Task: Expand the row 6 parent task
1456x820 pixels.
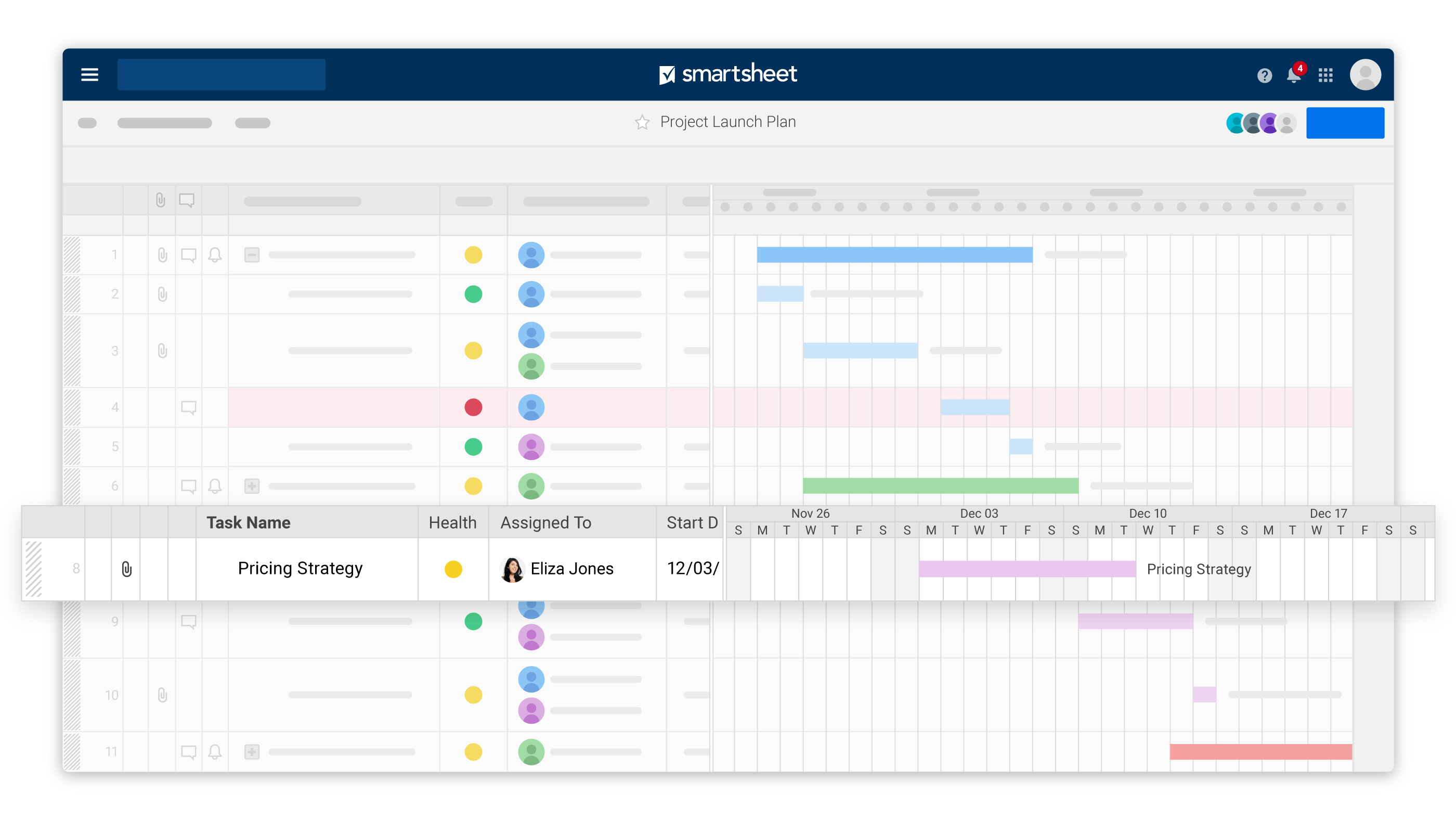Action: point(252,486)
